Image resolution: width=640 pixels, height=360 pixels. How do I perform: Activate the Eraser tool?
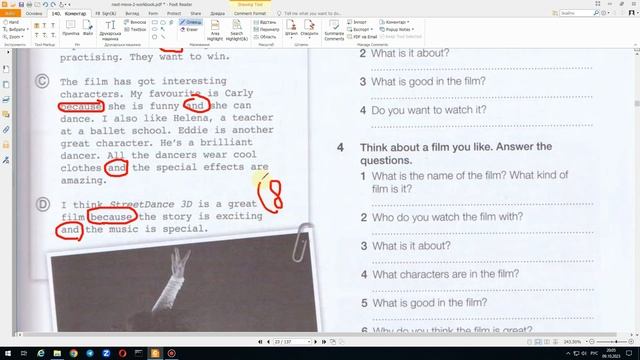pyautogui.click(x=189, y=29)
